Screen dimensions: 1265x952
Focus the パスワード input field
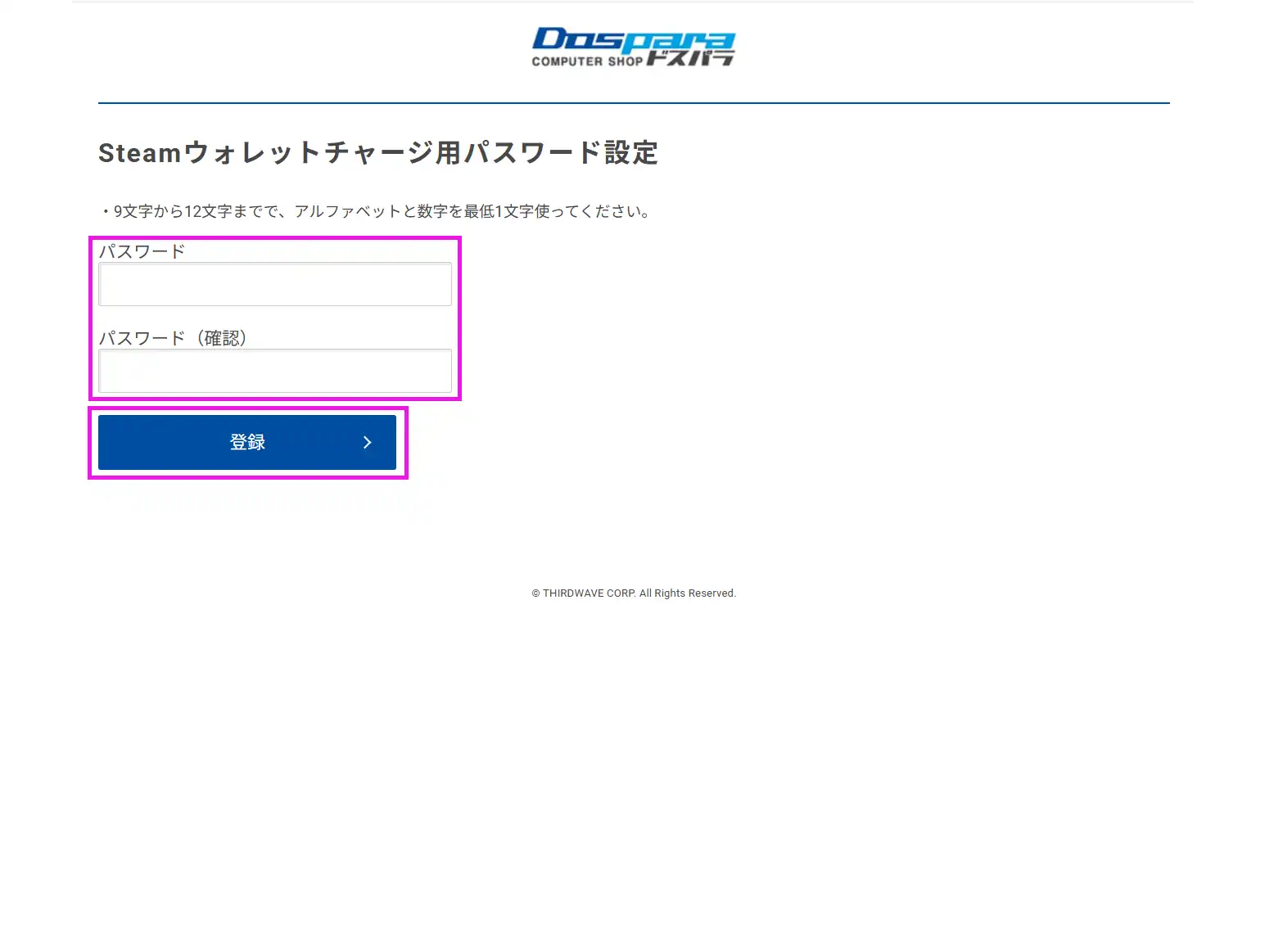275,284
